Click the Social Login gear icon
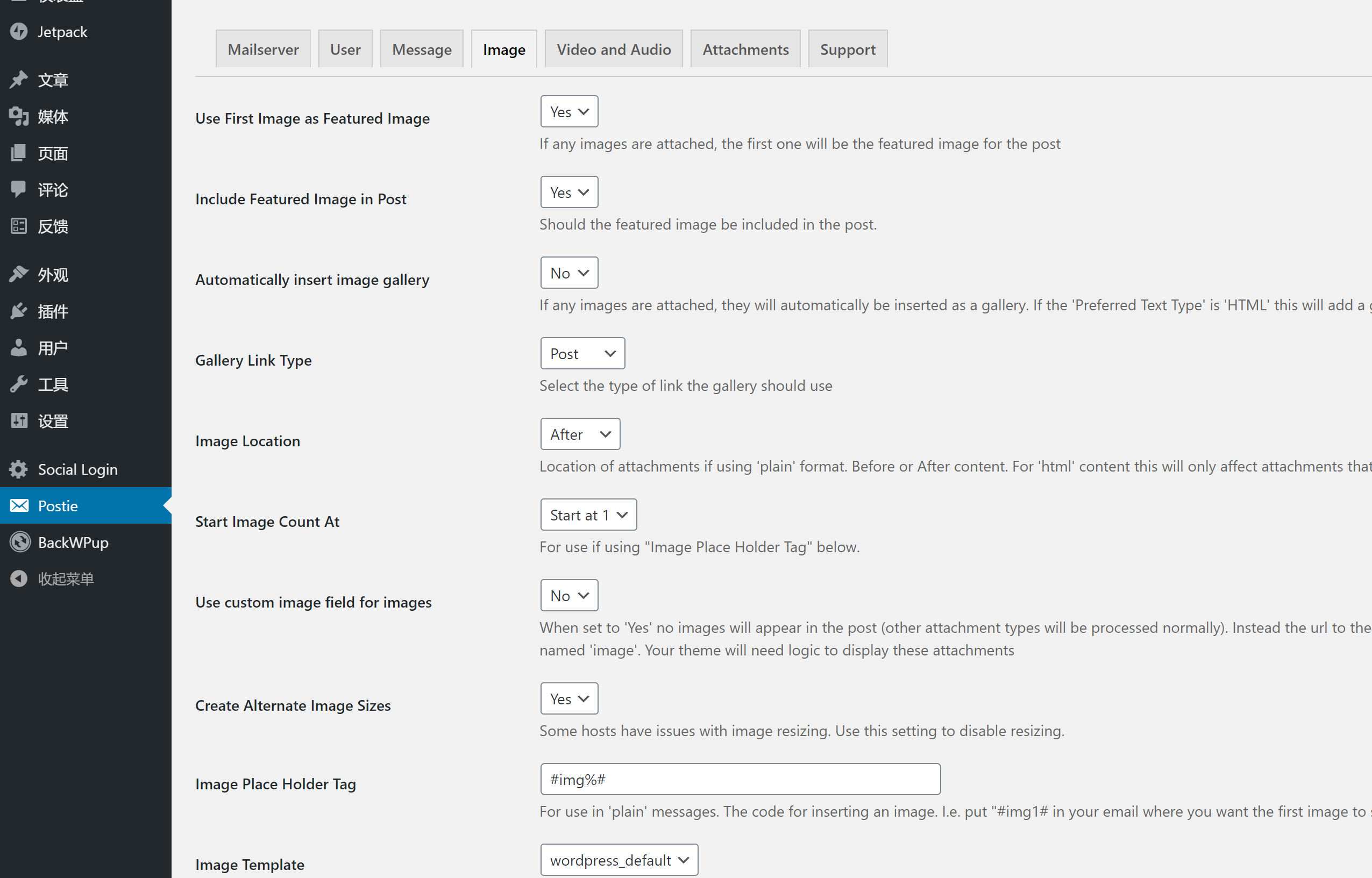Image resolution: width=1372 pixels, height=878 pixels. [19, 469]
